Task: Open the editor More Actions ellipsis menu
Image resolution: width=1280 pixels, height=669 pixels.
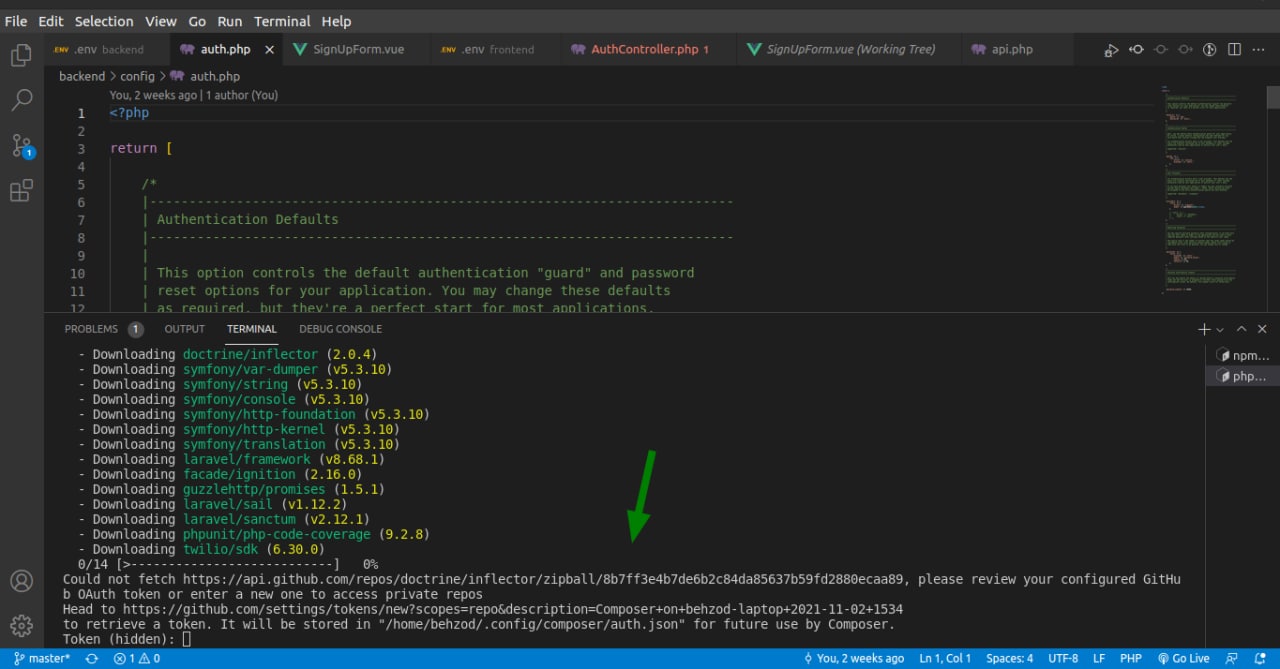Action: (1258, 50)
